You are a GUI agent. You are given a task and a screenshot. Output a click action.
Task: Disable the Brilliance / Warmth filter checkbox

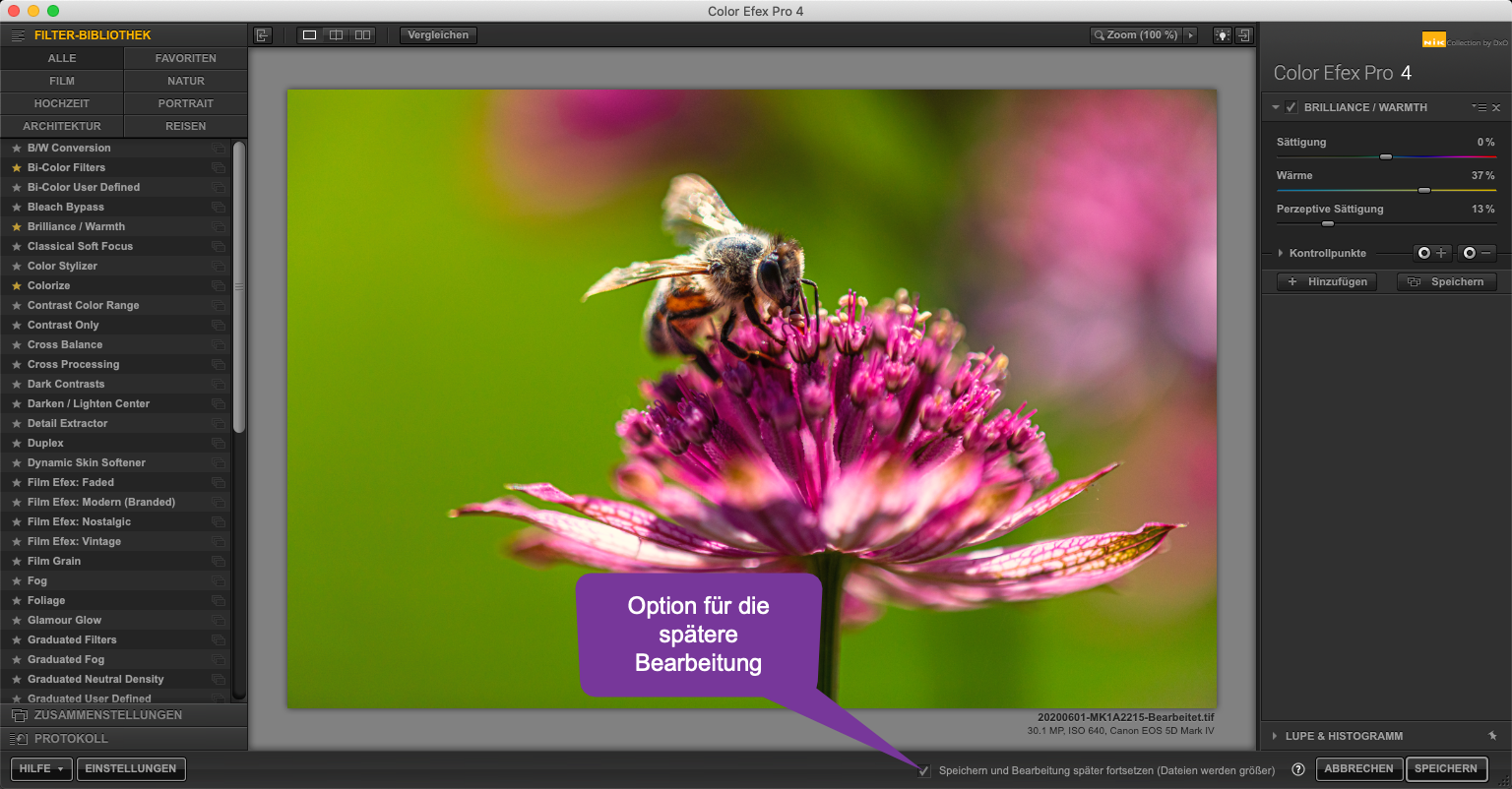(x=1291, y=107)
